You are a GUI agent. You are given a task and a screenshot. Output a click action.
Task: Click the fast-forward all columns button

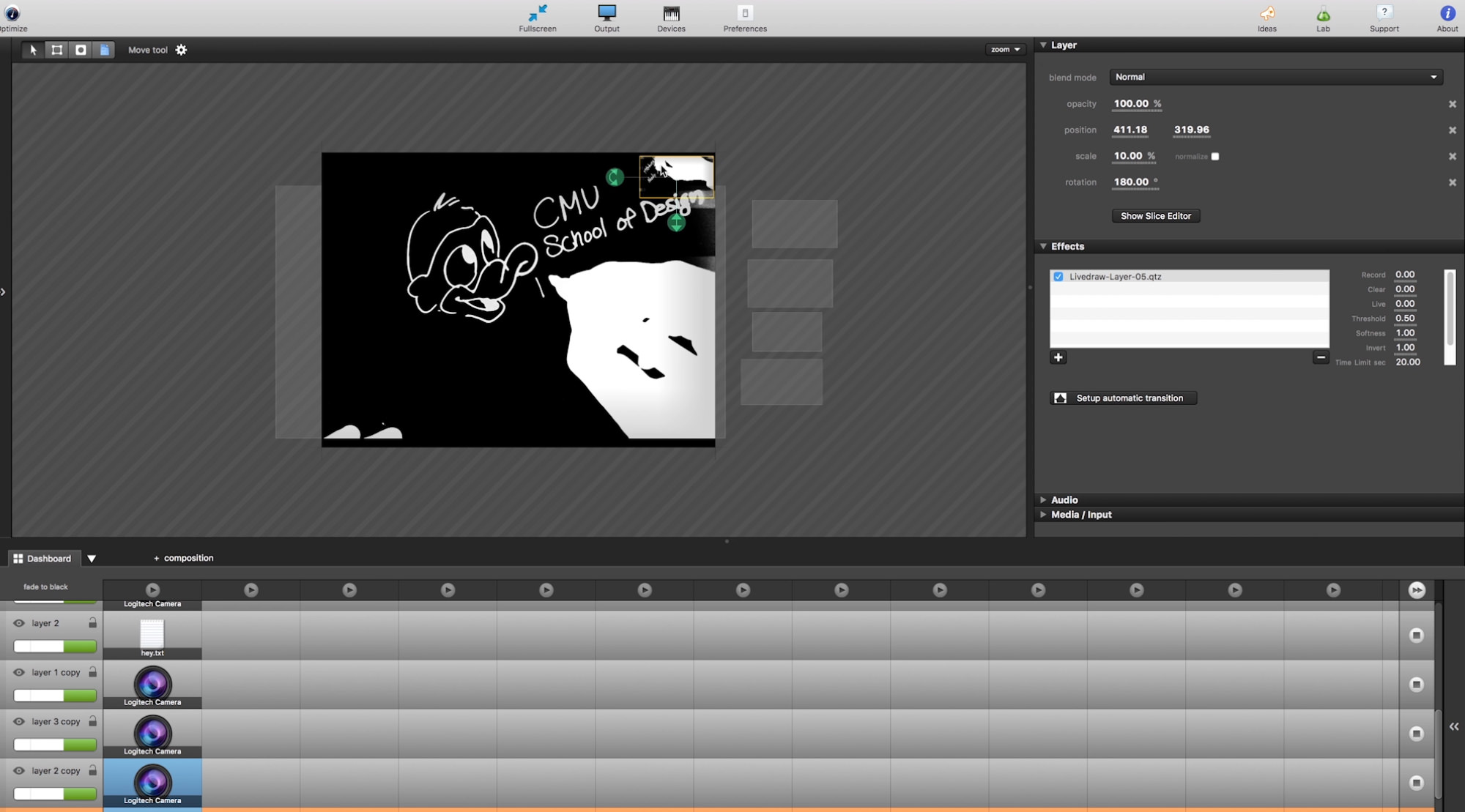click(x=1417, y=590)
